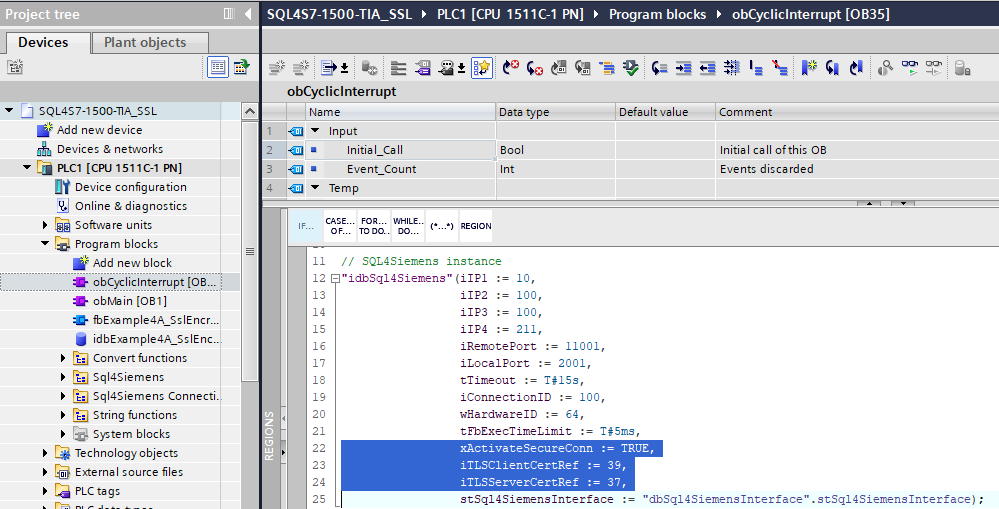Click the insert row icon in editor toolbar
999x509 pixels.
pyautogui.click(x=277, y=67)
